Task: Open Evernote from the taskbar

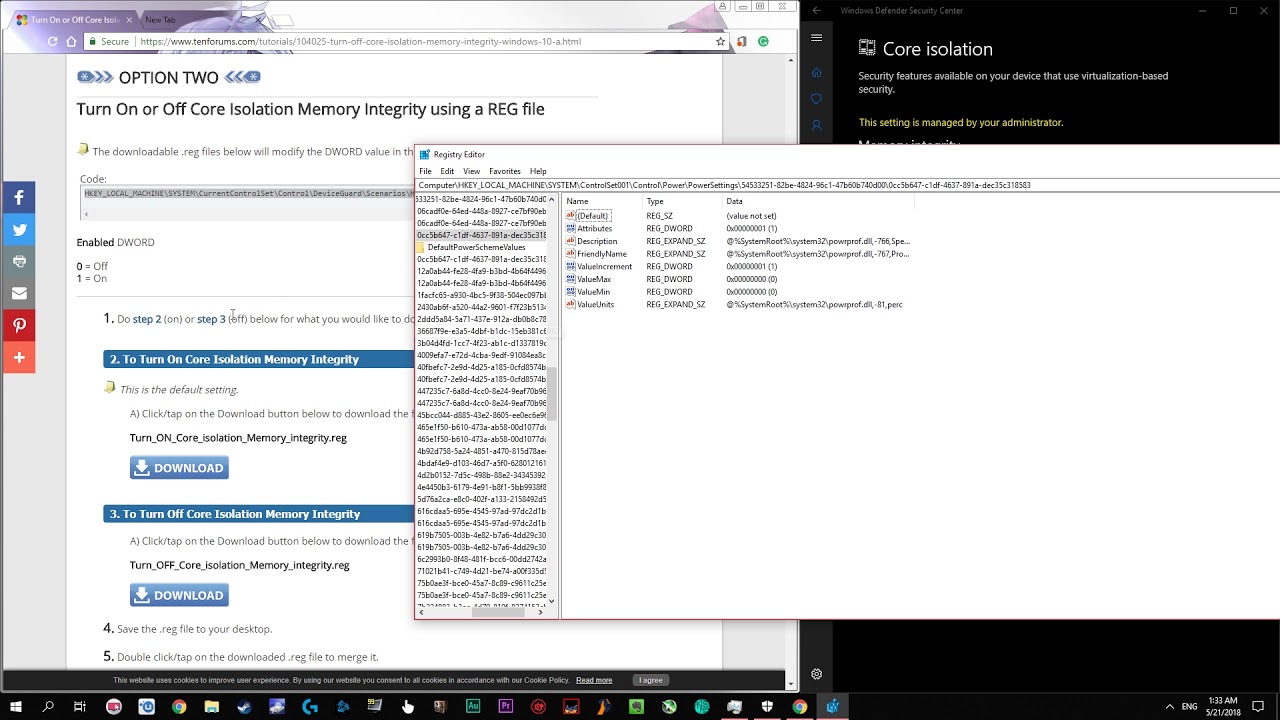Action: point(637,707)
